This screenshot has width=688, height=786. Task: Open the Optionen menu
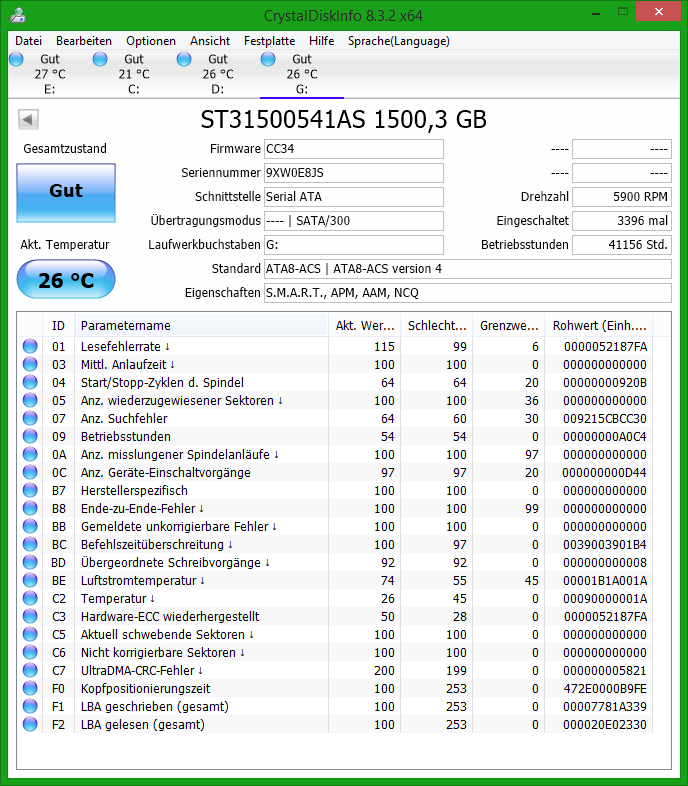pos(151,41)
